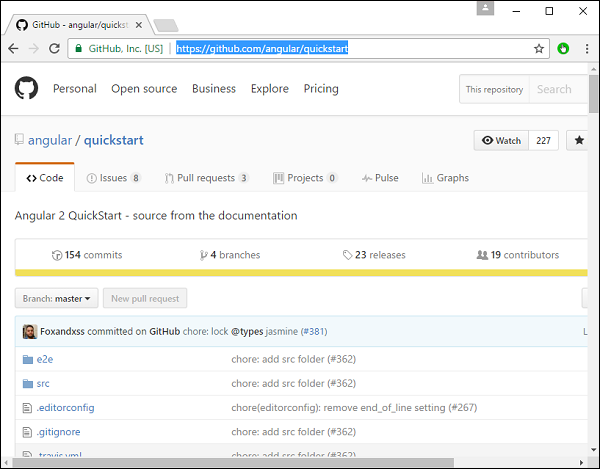The height and width of the screenshot is (469, 600).
Task: Click the repository Search input field
Action: tap(559, 89)
